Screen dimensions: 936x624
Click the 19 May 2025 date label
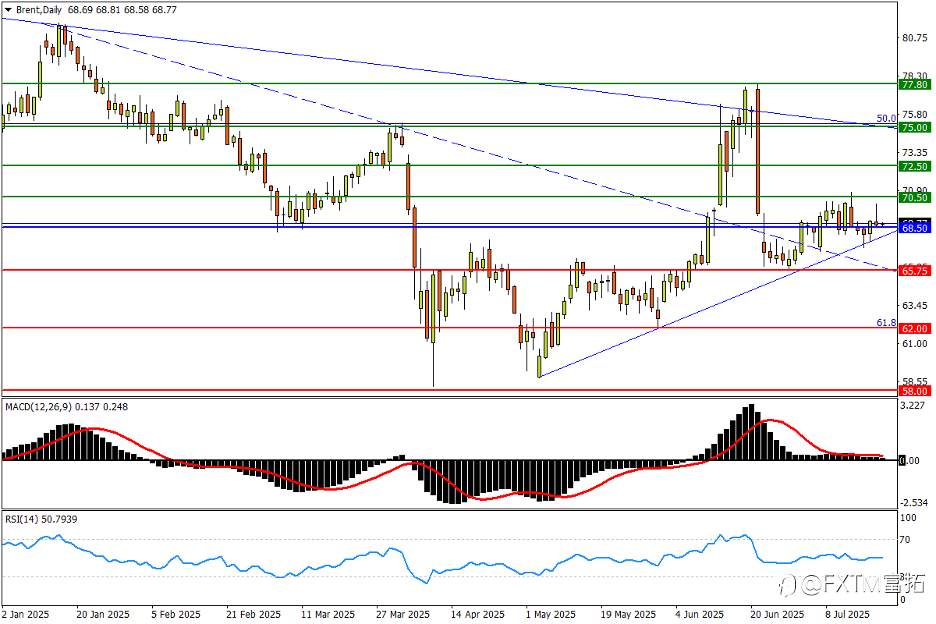coord(628,614)
